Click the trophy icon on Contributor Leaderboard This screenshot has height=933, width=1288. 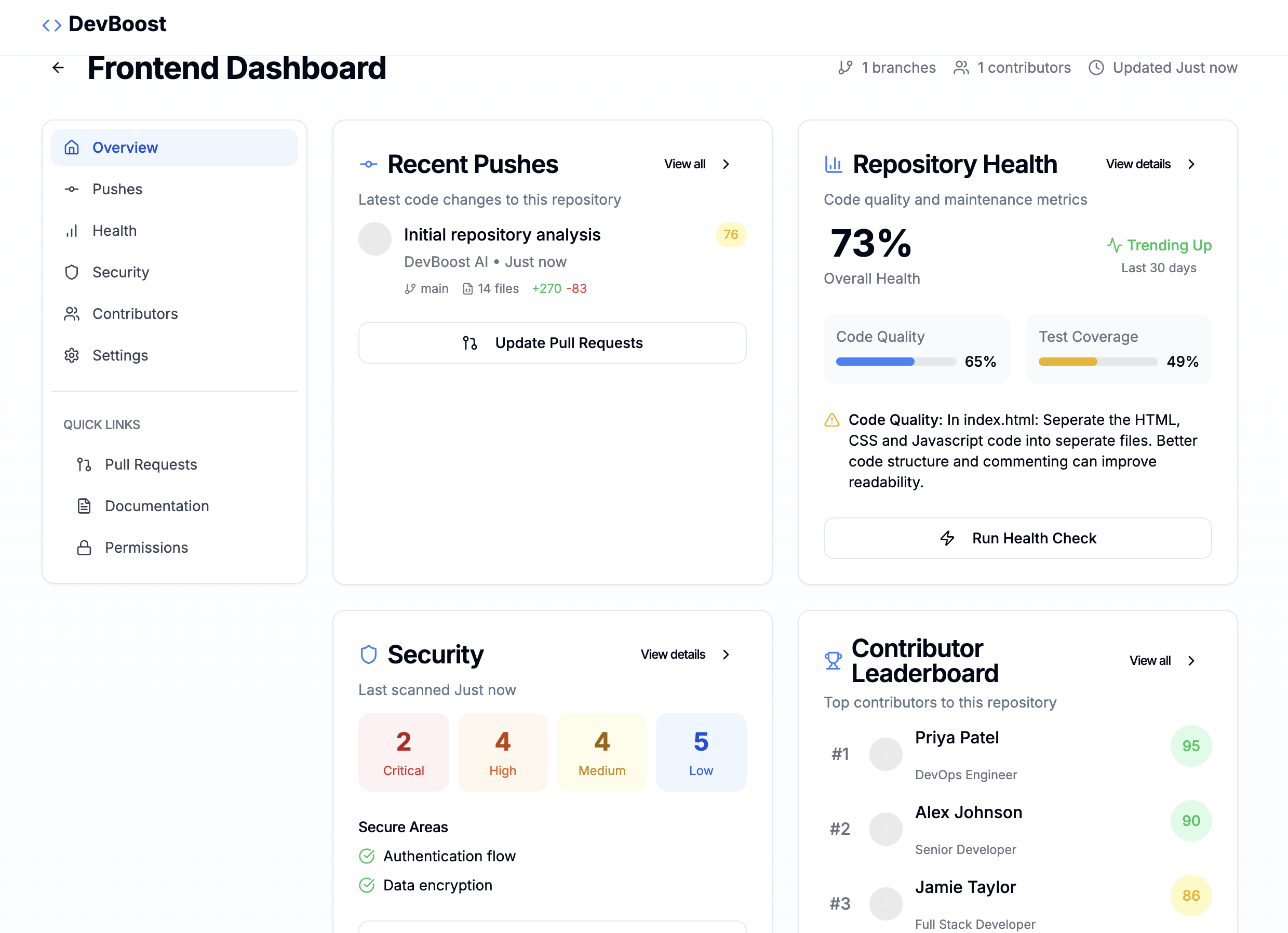tap(833, 661)
